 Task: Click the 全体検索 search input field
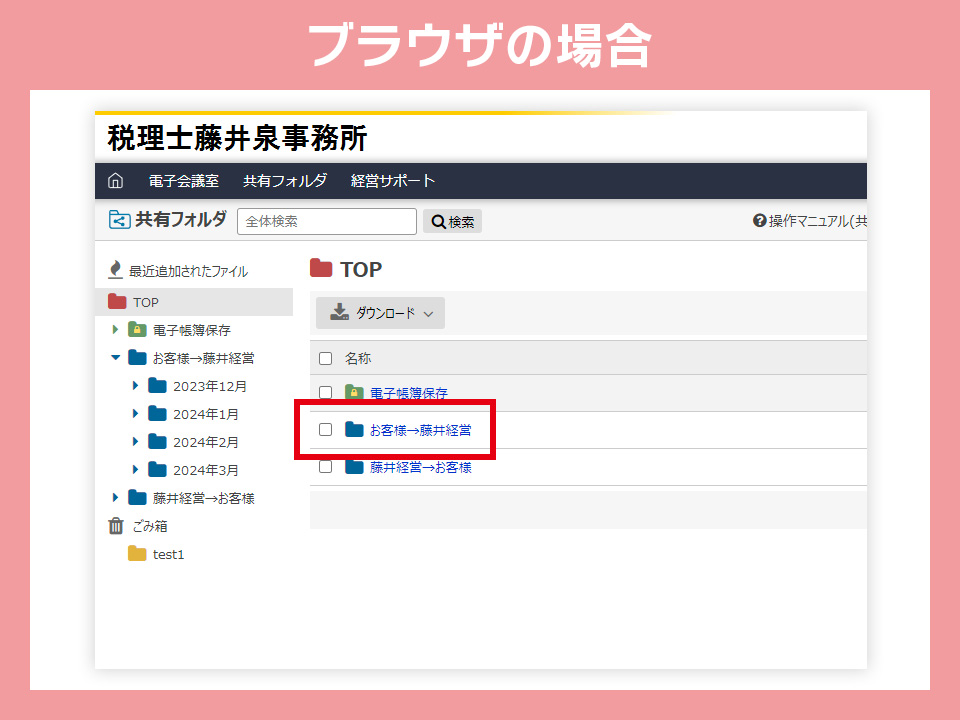point(326,221)
